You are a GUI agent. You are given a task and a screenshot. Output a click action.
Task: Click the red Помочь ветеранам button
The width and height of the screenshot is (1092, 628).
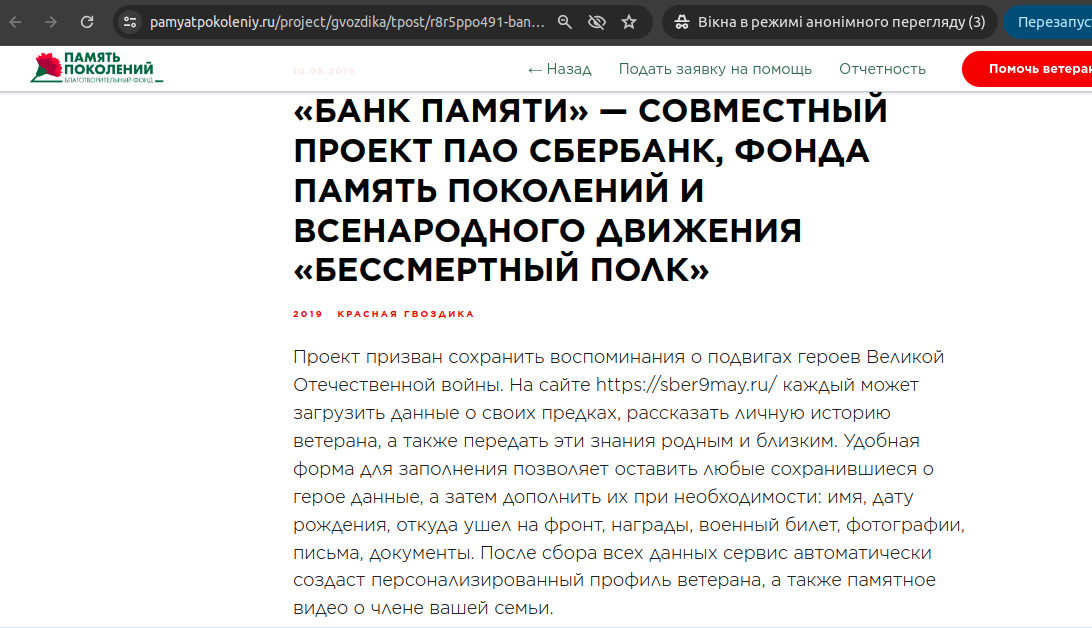1027,69
